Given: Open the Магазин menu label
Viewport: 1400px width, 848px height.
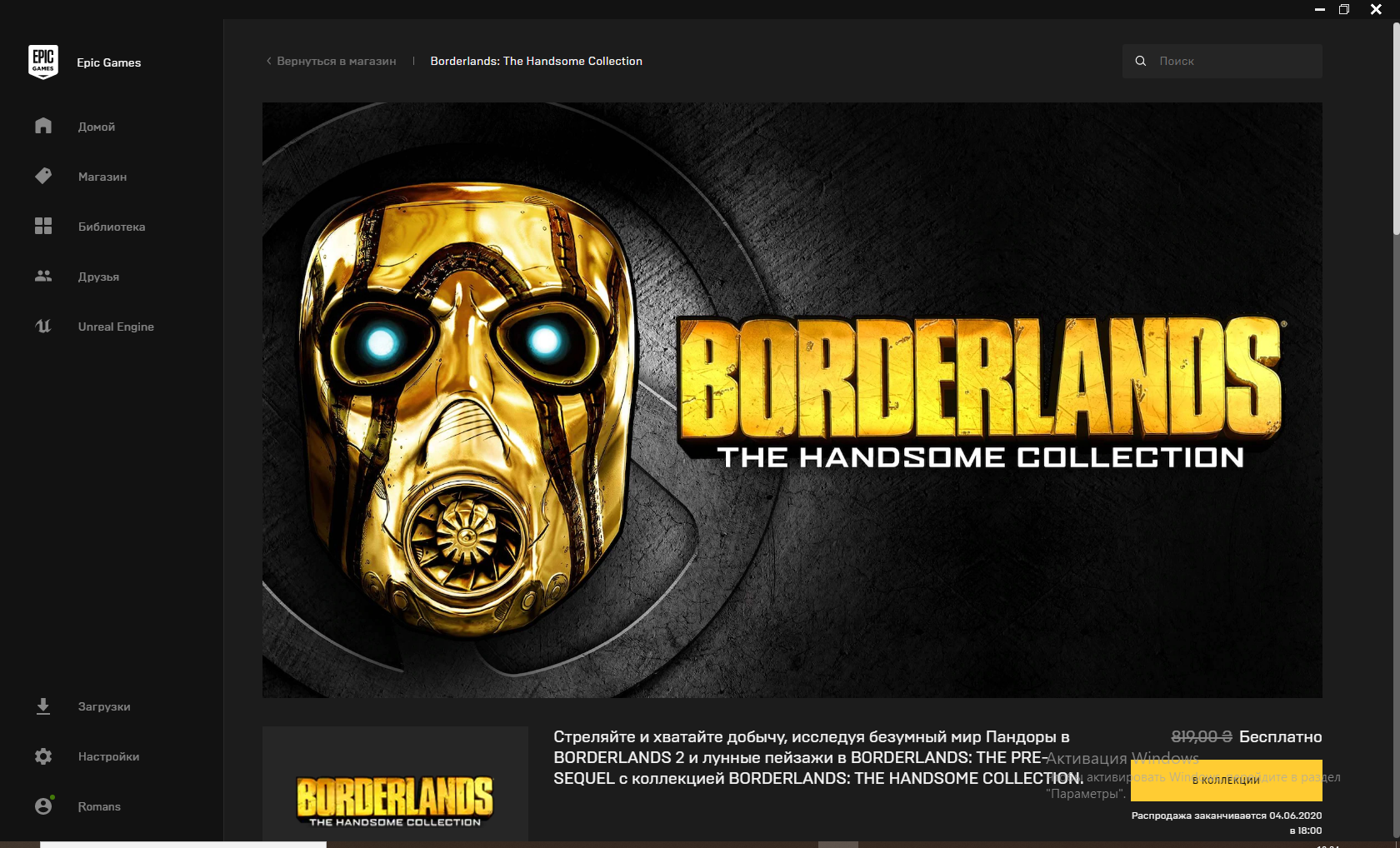Looking at the screenshot, I should (102, 177).
